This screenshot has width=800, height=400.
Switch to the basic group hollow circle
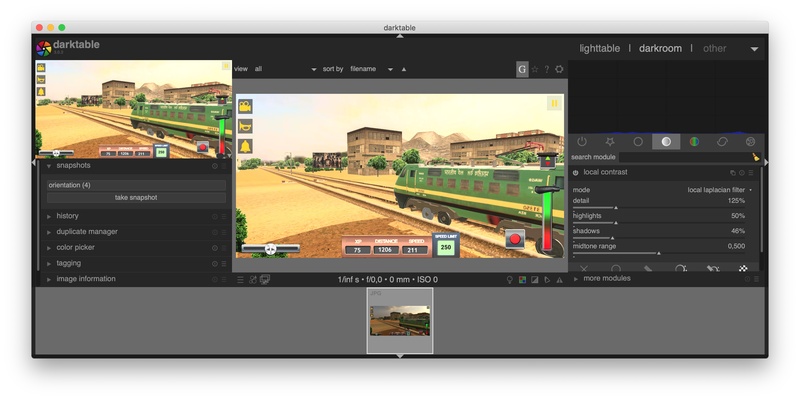tap(638, 142)
